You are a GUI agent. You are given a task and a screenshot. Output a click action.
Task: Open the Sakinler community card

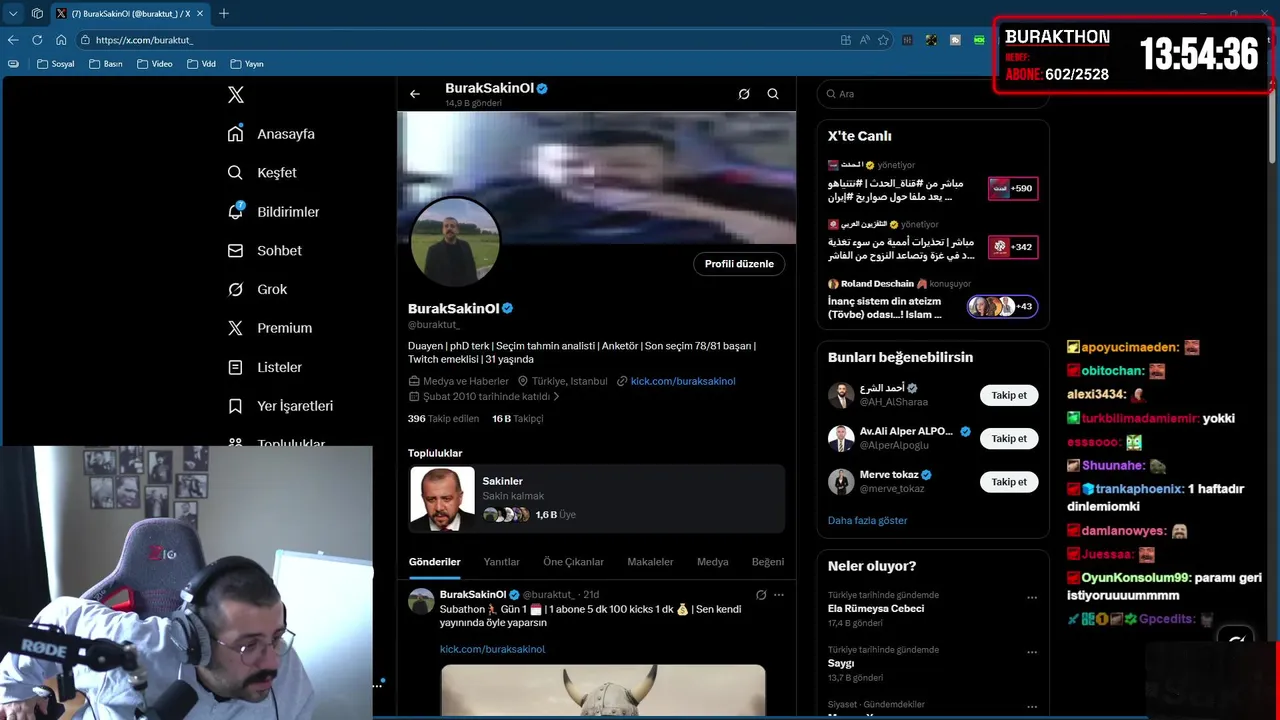pyautogui.click(x=597, y=498)
